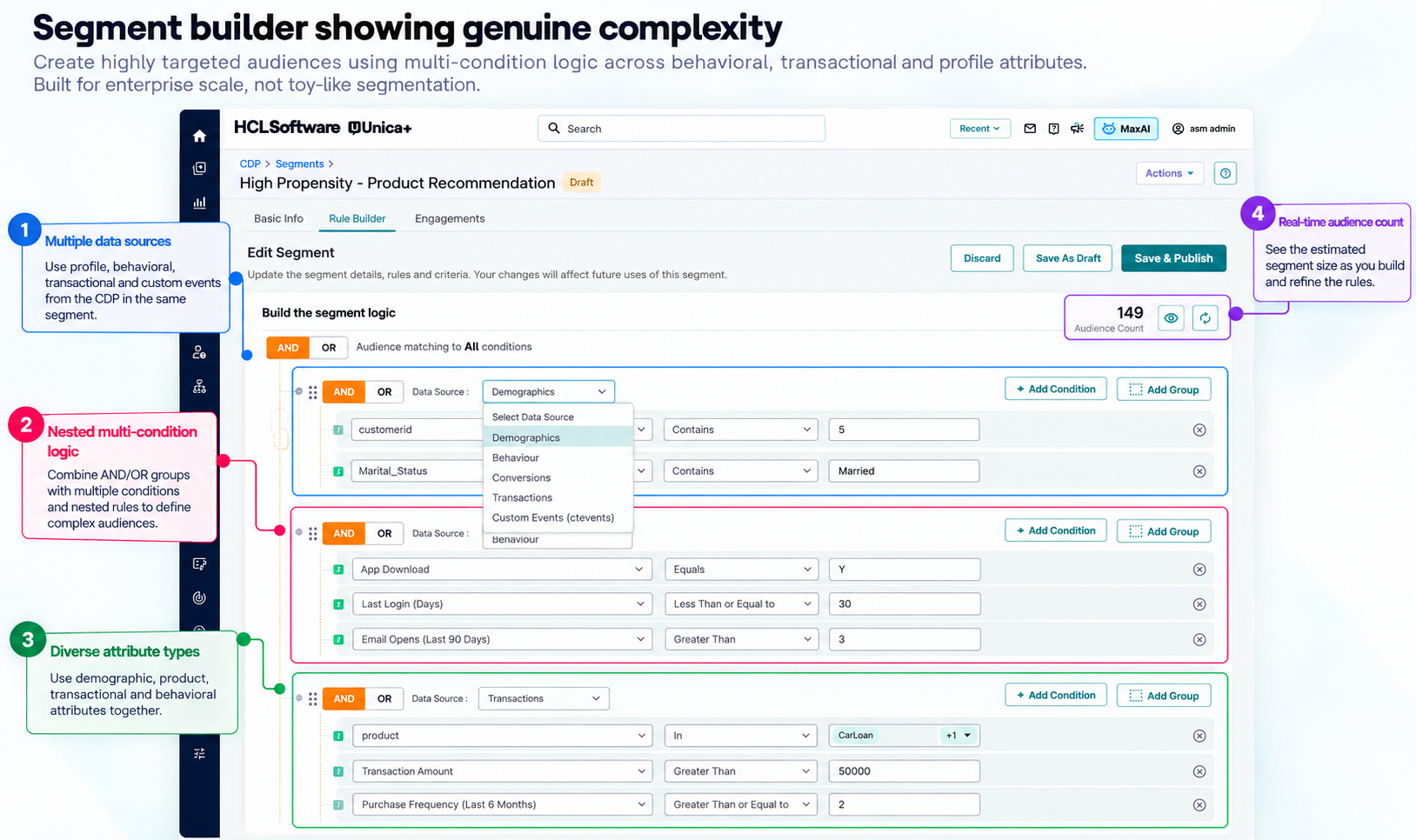
Task: Preview audience with the eye icon
Action: pos(1171,318)
